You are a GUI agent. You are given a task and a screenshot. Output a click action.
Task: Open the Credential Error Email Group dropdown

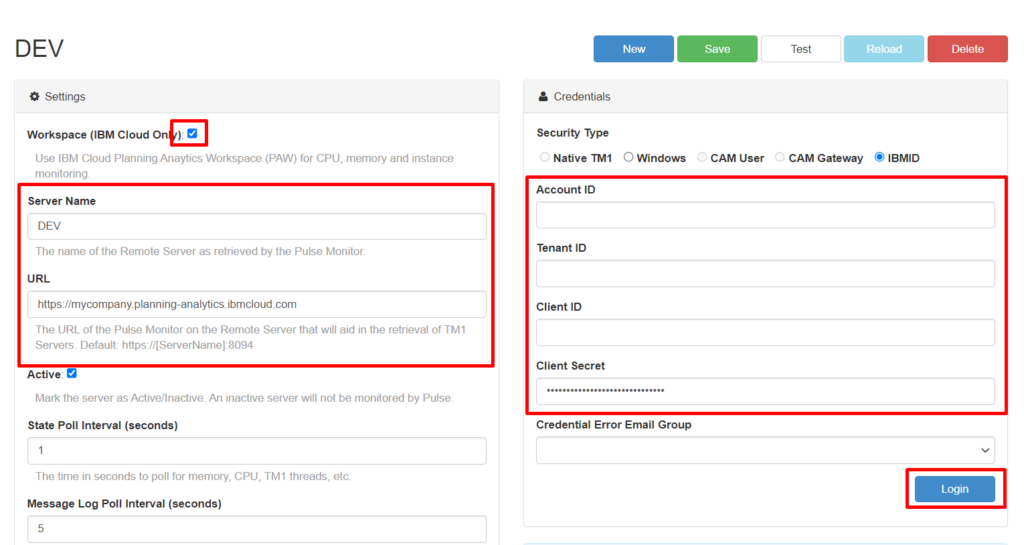click(765, 450)
